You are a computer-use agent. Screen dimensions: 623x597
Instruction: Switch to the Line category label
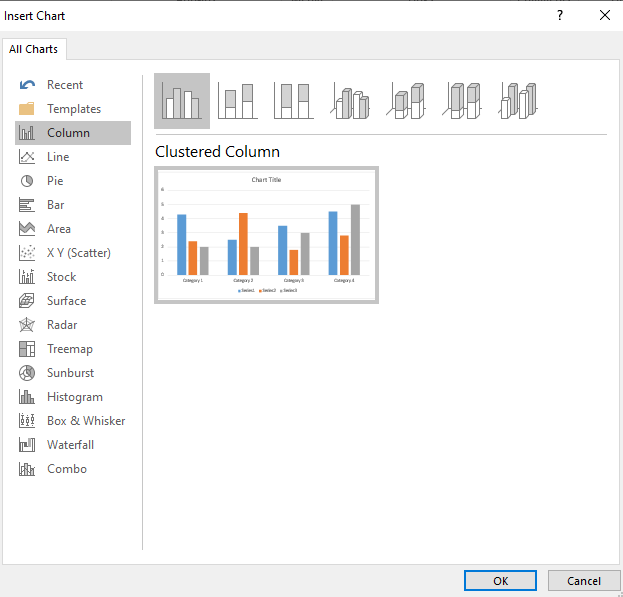(x=58, y=157)
